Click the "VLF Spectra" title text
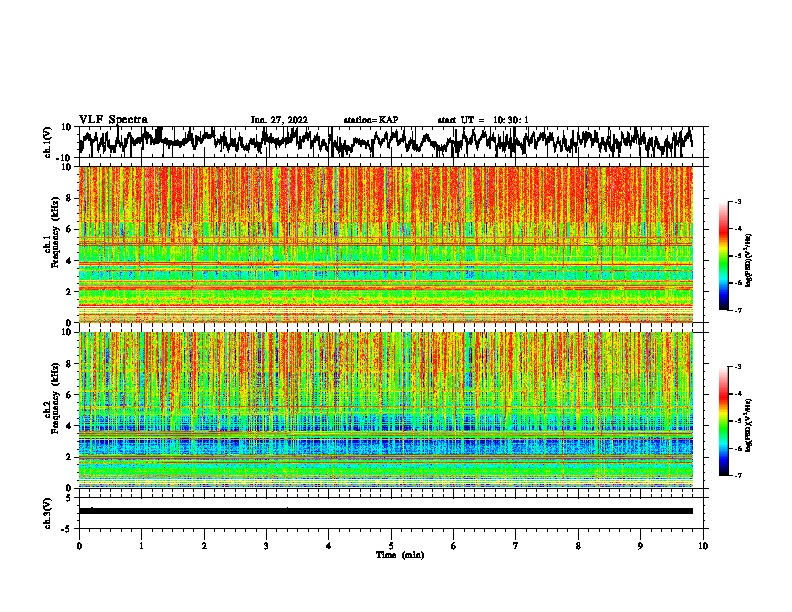 click(113, 120)
